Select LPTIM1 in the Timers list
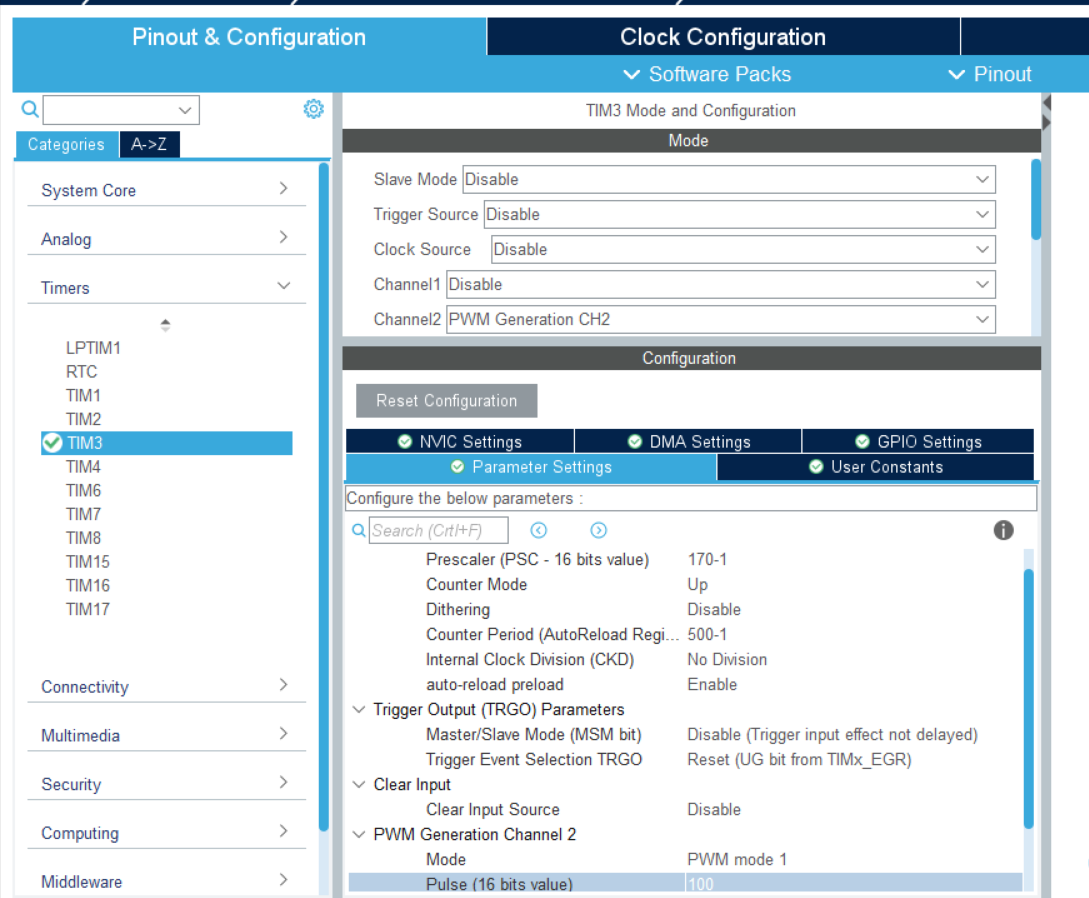 coord(93,348)
